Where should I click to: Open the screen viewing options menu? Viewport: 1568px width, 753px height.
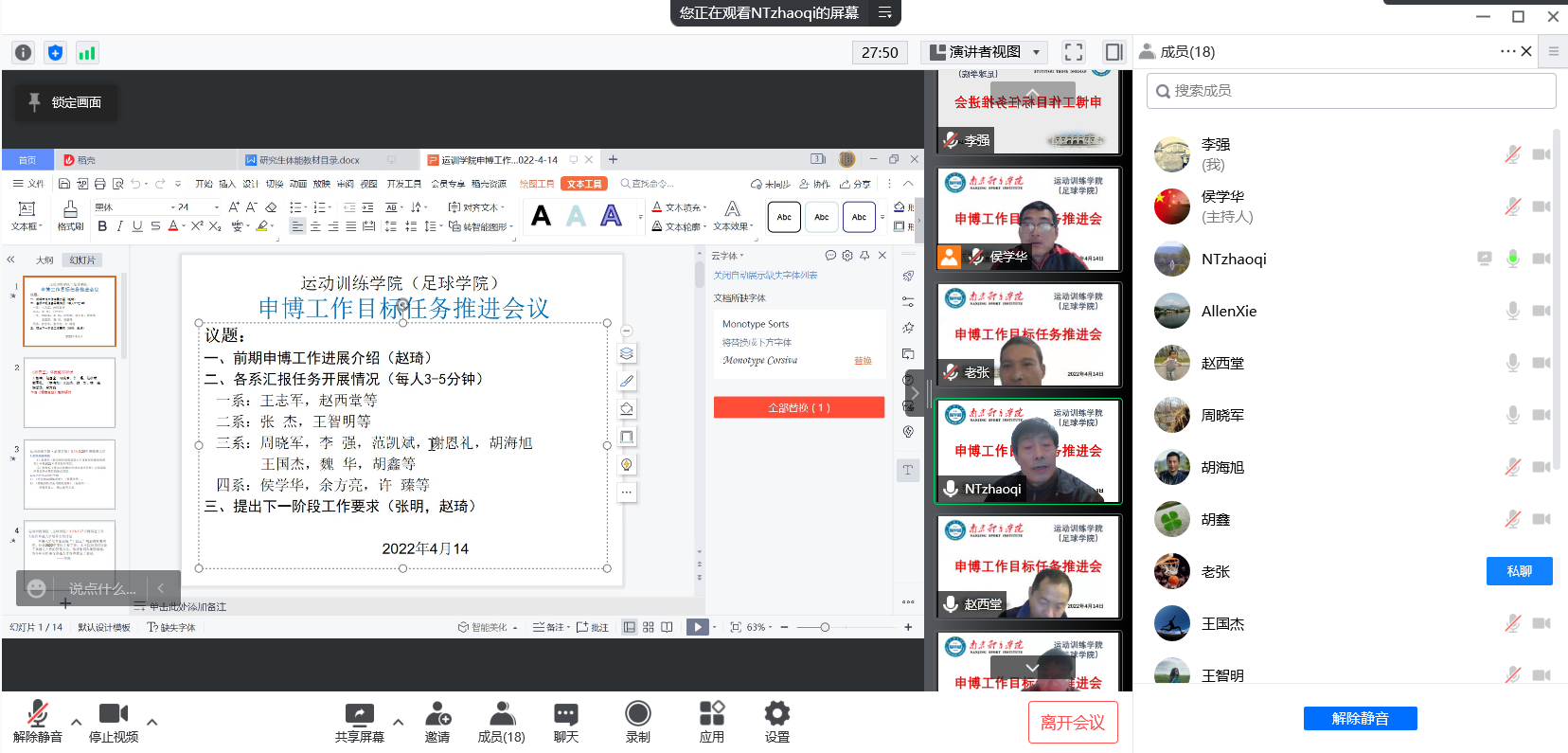(885, 12)
